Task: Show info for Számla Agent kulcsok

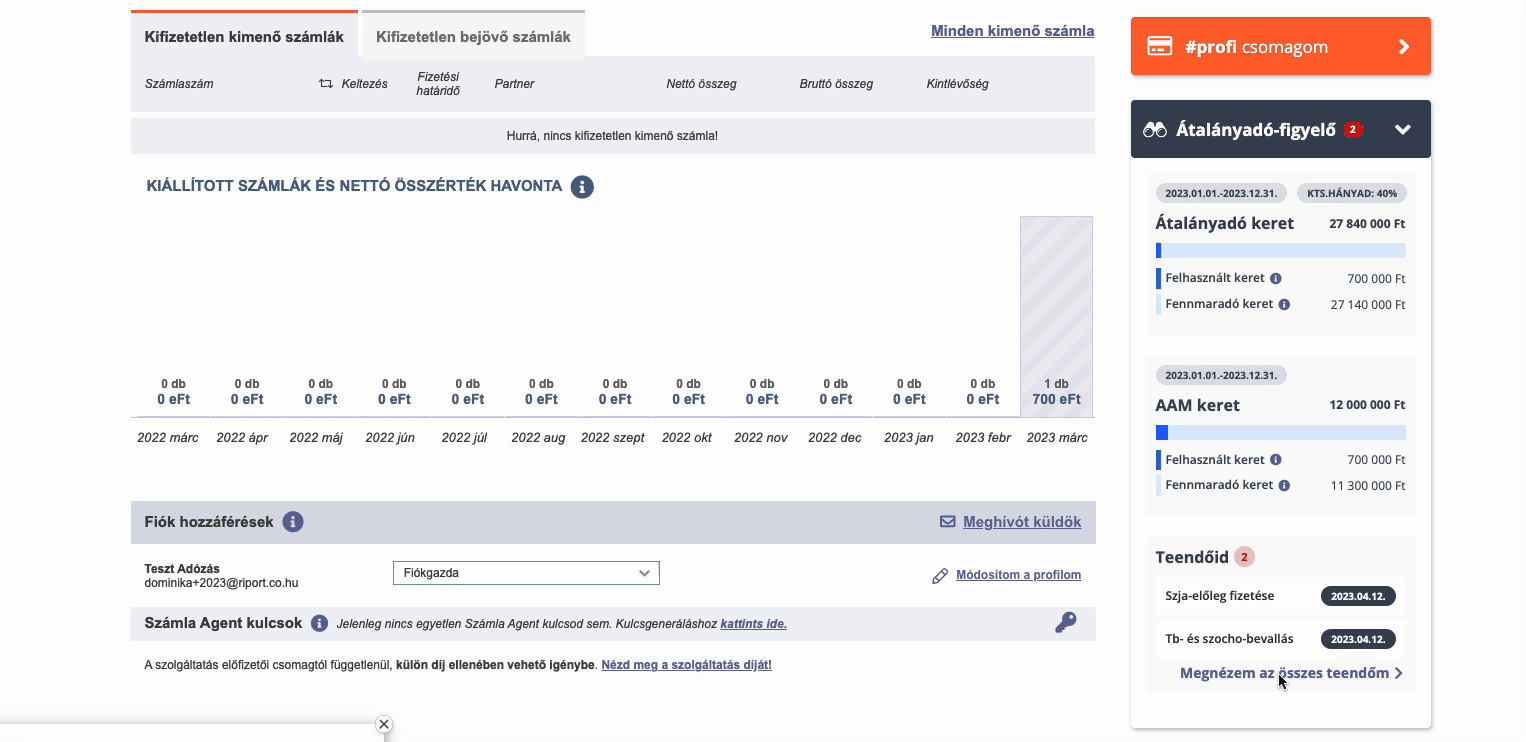Action: (x=319, y=624)
